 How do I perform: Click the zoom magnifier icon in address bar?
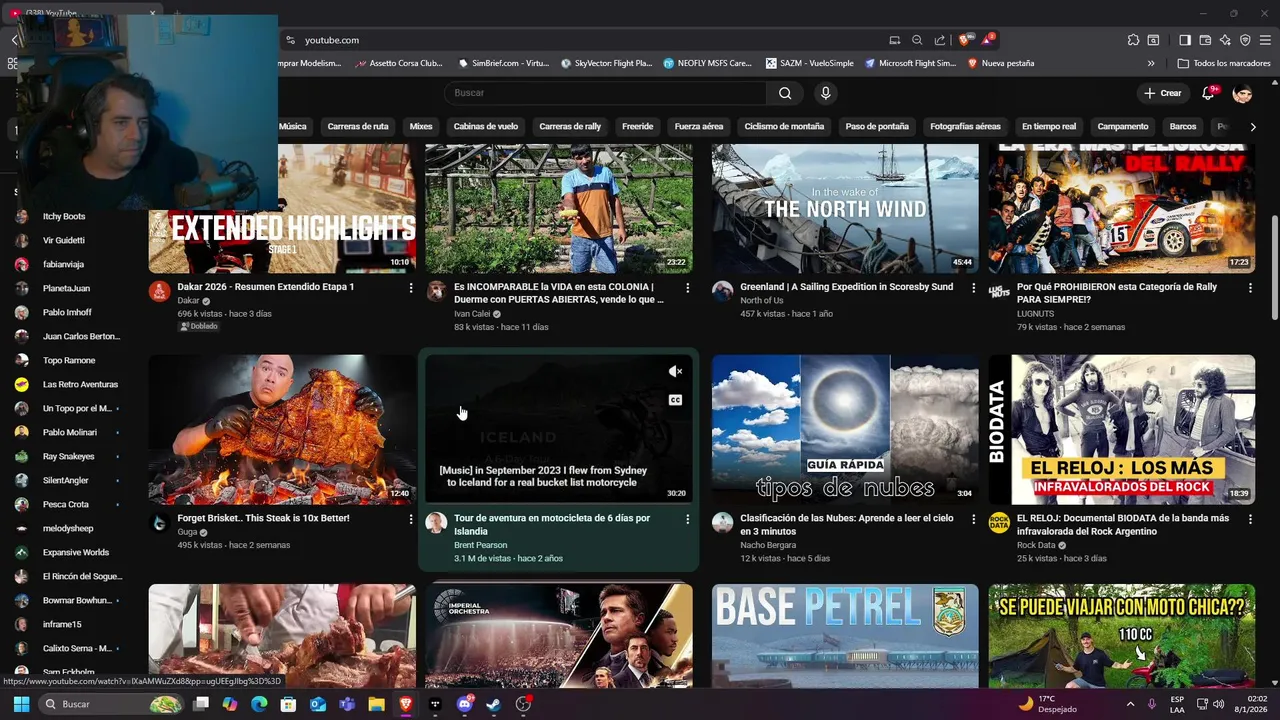pyautogui.click(x=917, y=40)
